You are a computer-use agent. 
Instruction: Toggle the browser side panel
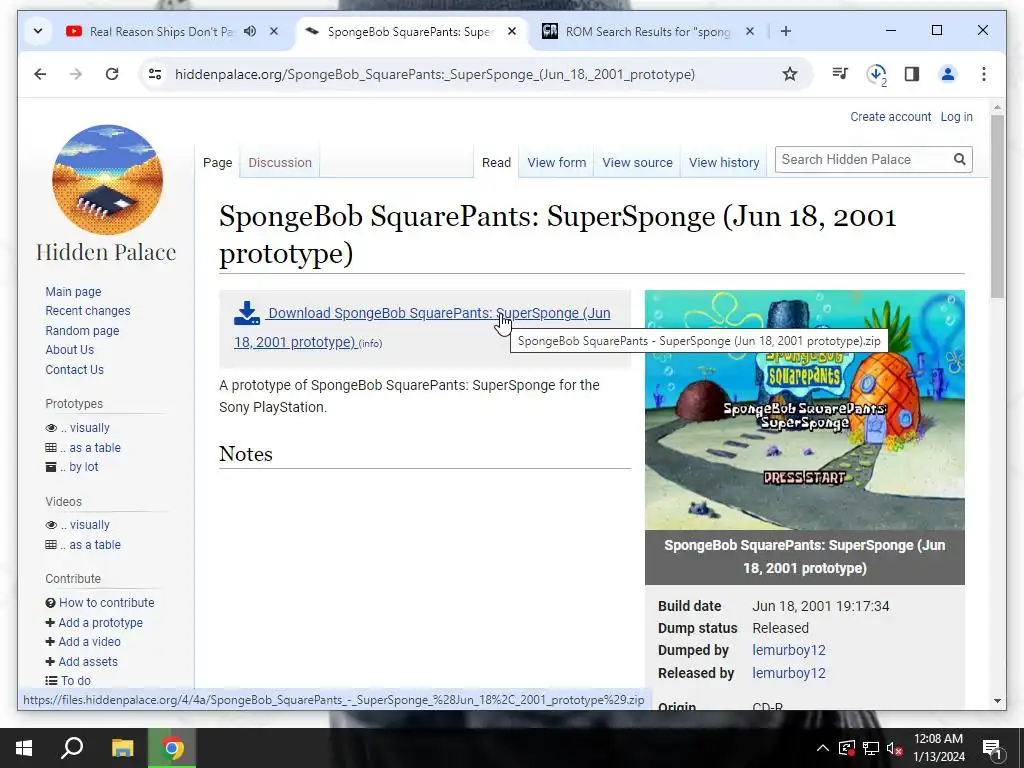point(912,74)
